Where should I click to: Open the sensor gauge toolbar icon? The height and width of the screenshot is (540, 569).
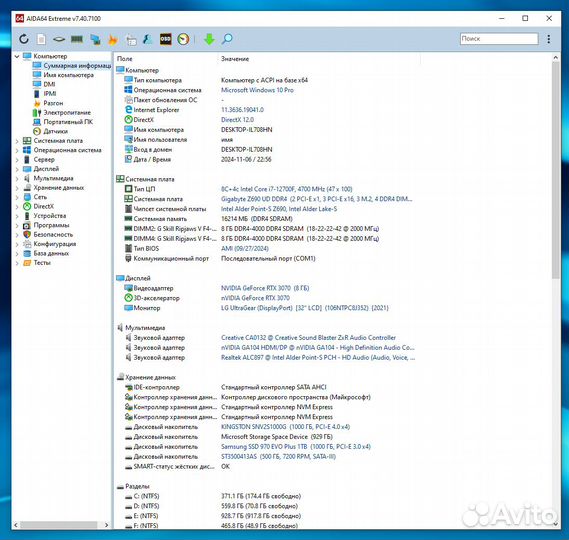(x=183, y=39)
